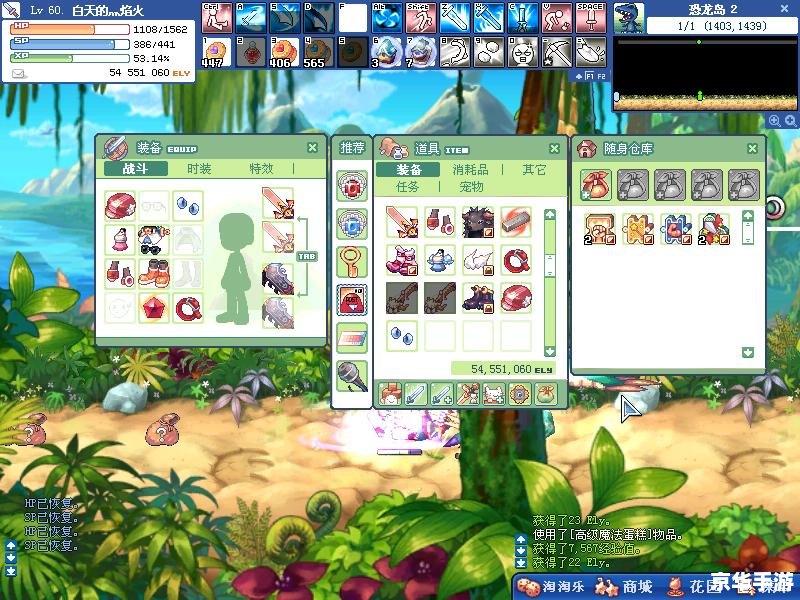
Task: Click the red cap in equipment slots
Action: [120, 206]
